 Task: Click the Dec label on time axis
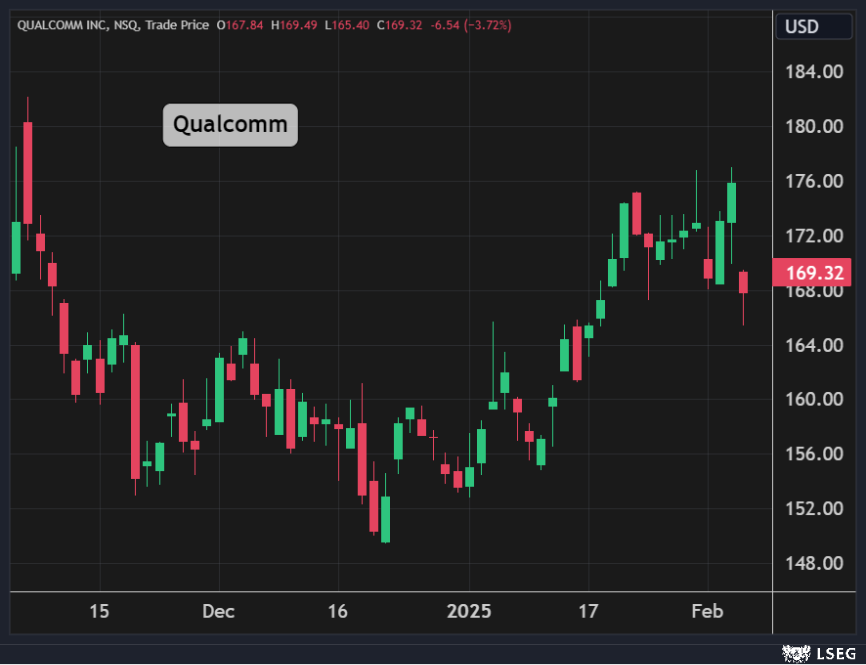[x=219, y=612]
